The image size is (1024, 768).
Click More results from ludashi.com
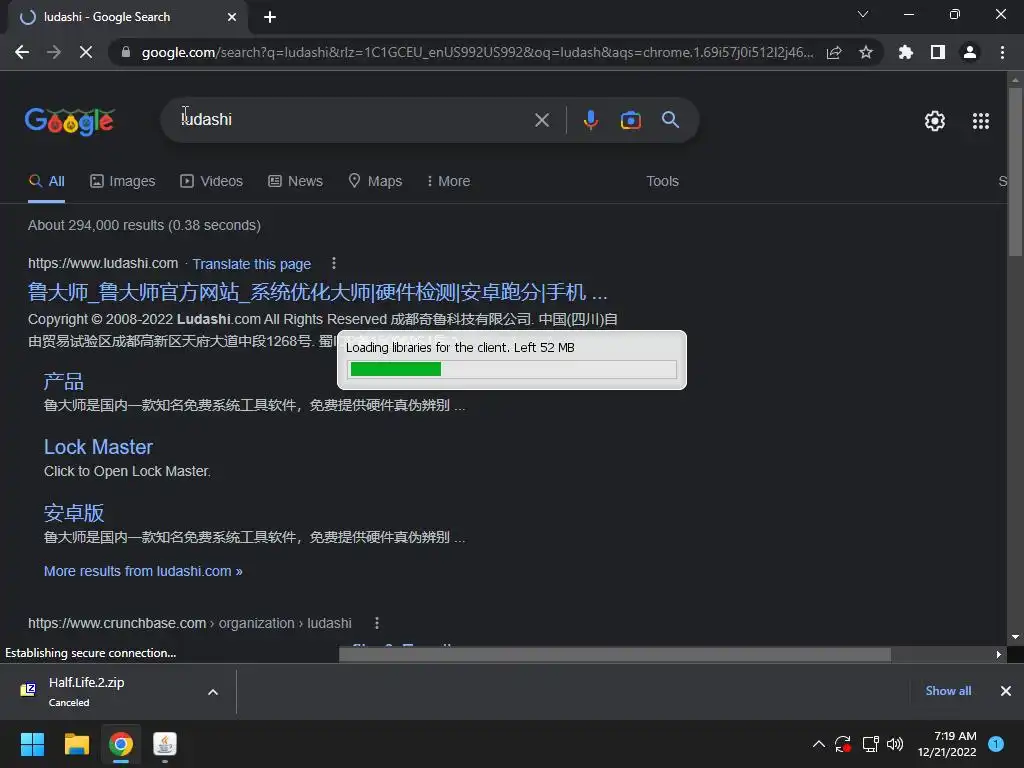143,571
